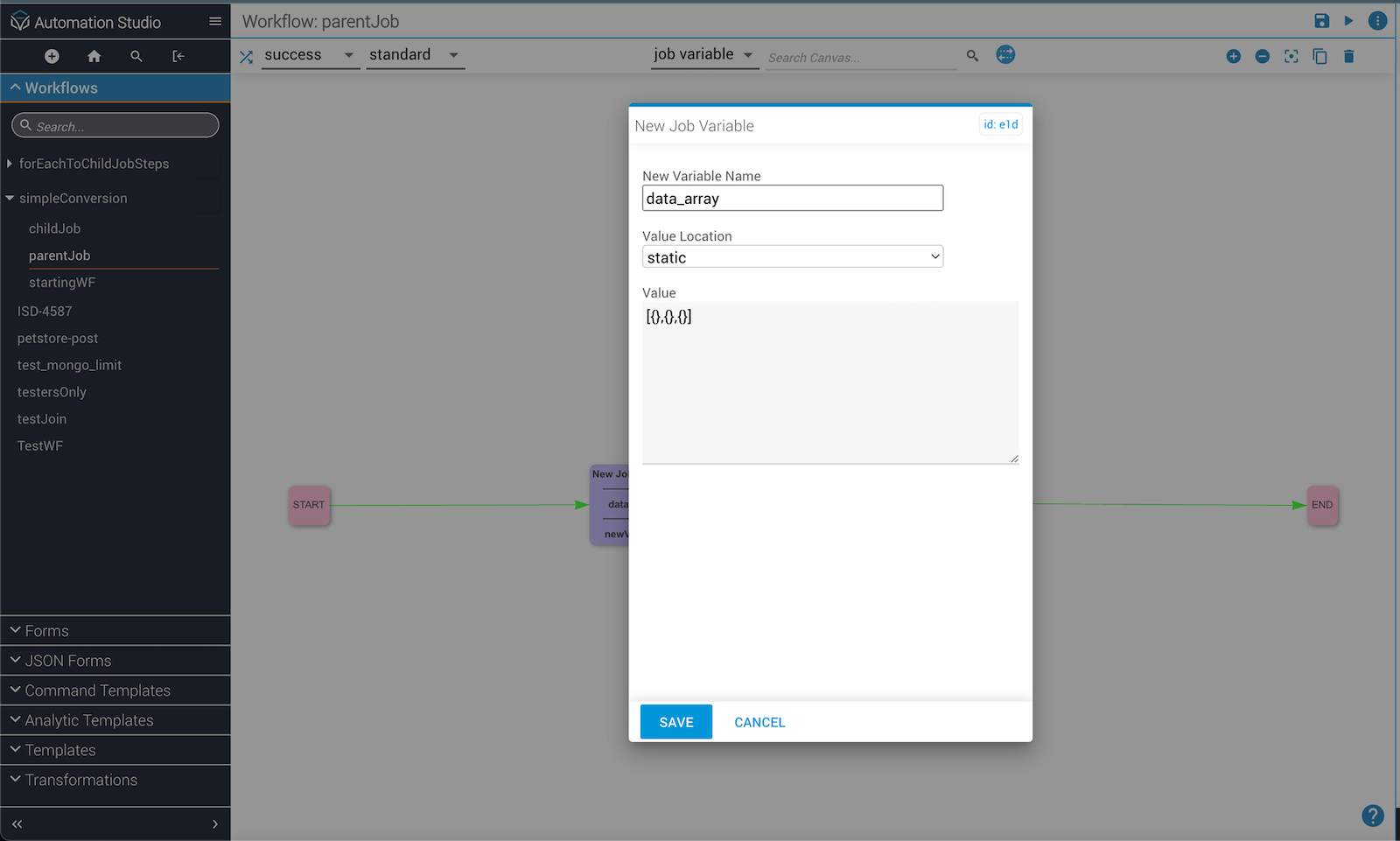Click the New Variable Name input field
Screen dimensions: 1400x841
(792, 199)
